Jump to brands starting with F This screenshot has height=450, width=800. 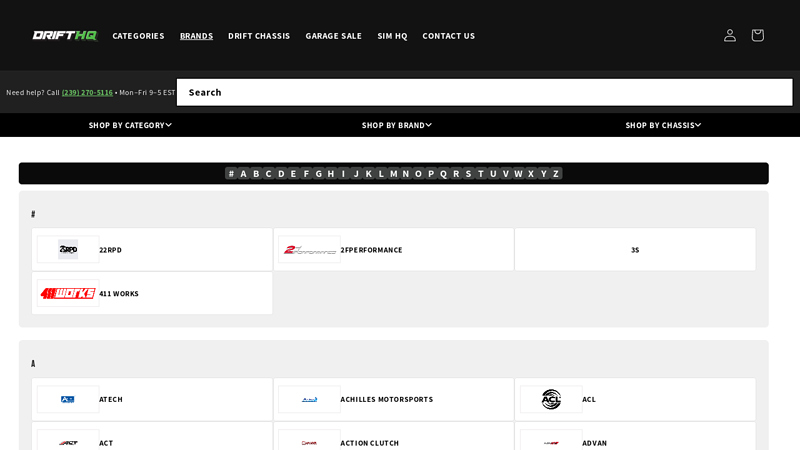tap(306, 173)
